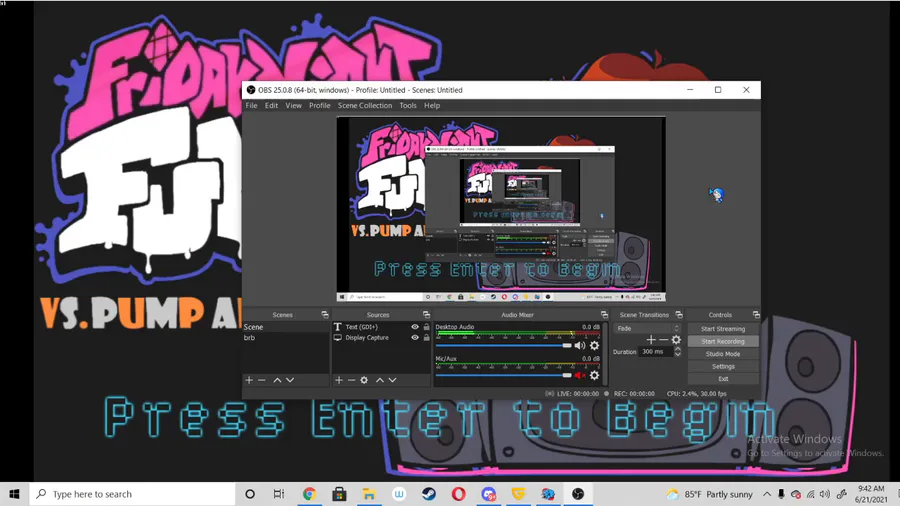900x506 pixels.
Task: Pop out the Controls dock
Action: click(756, 314)
